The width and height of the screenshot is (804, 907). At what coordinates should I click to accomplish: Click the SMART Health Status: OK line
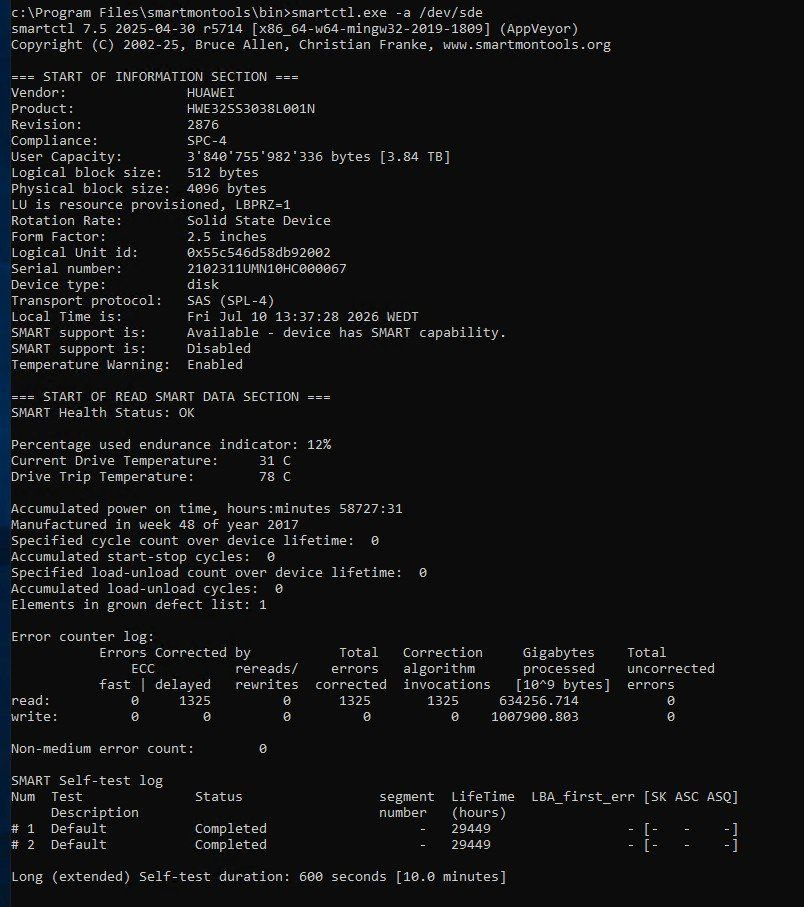click(103, 412)
